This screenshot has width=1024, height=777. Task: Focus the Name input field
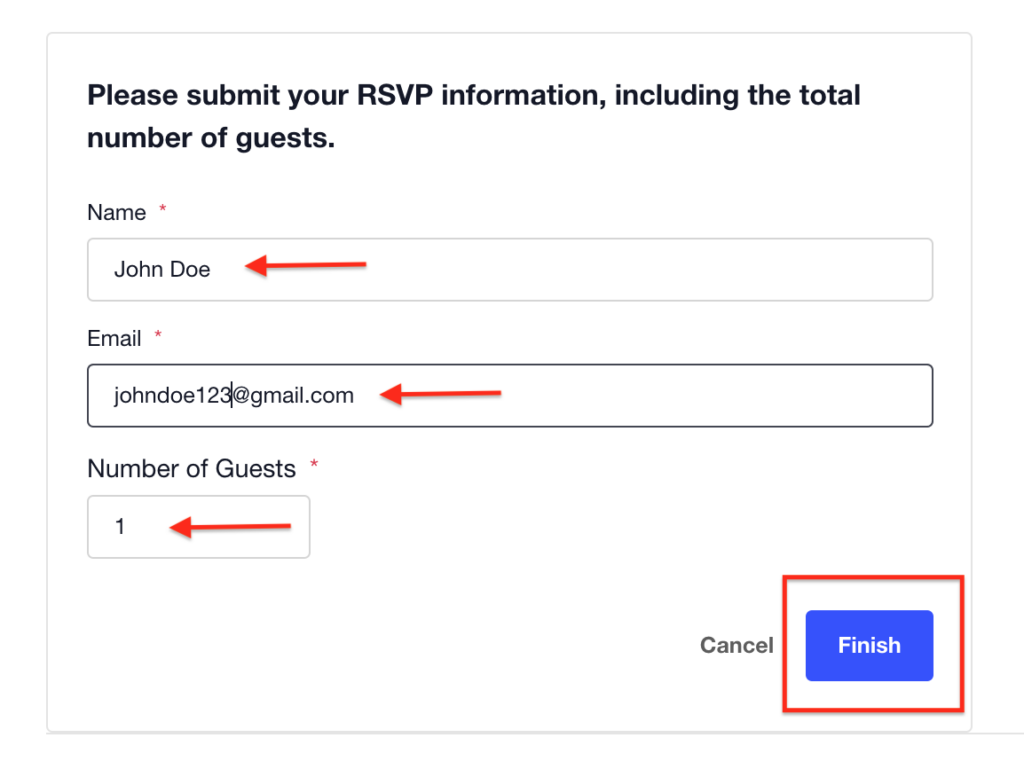(510, 269)
